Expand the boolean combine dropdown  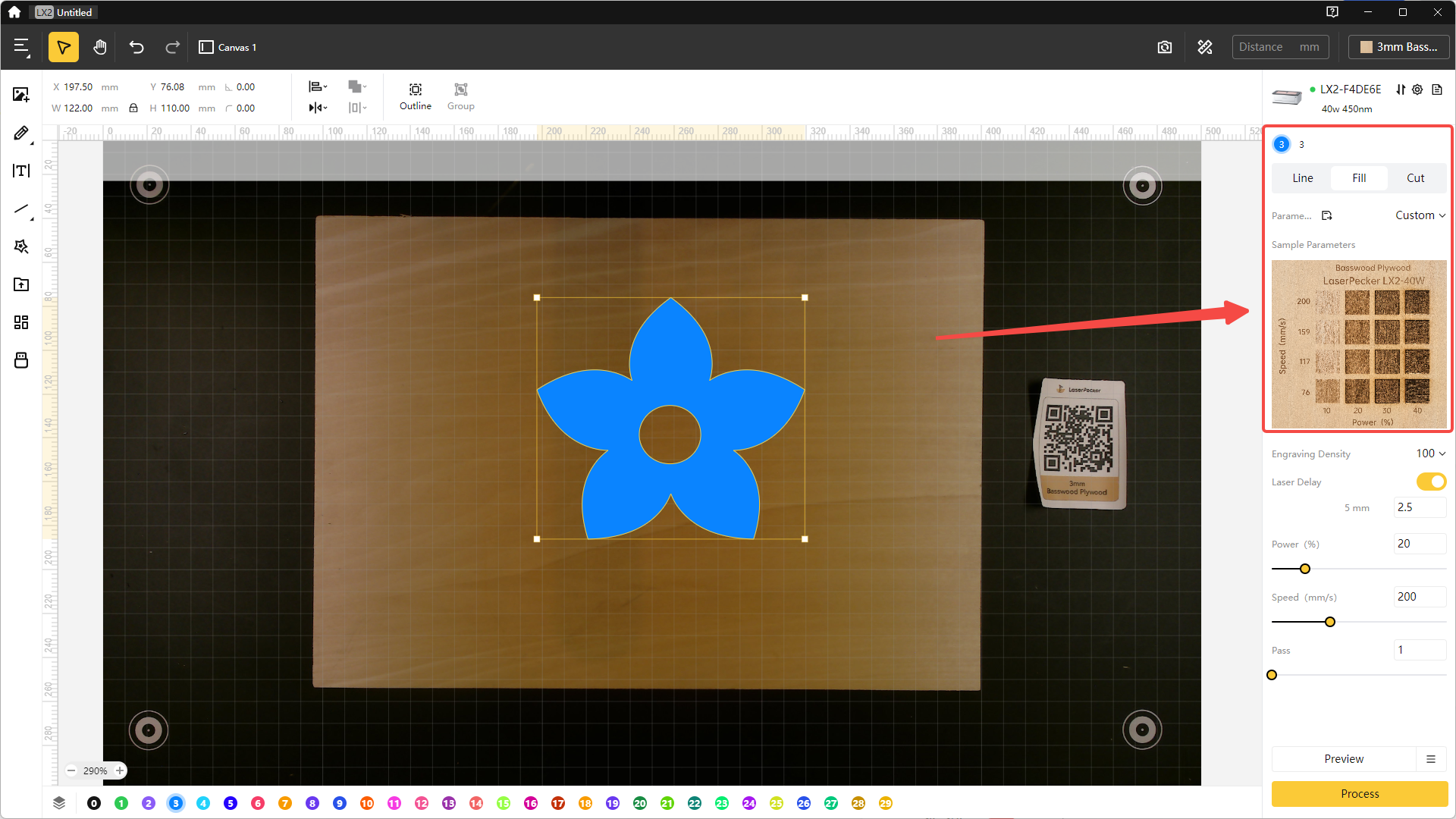tap(357, 86)
